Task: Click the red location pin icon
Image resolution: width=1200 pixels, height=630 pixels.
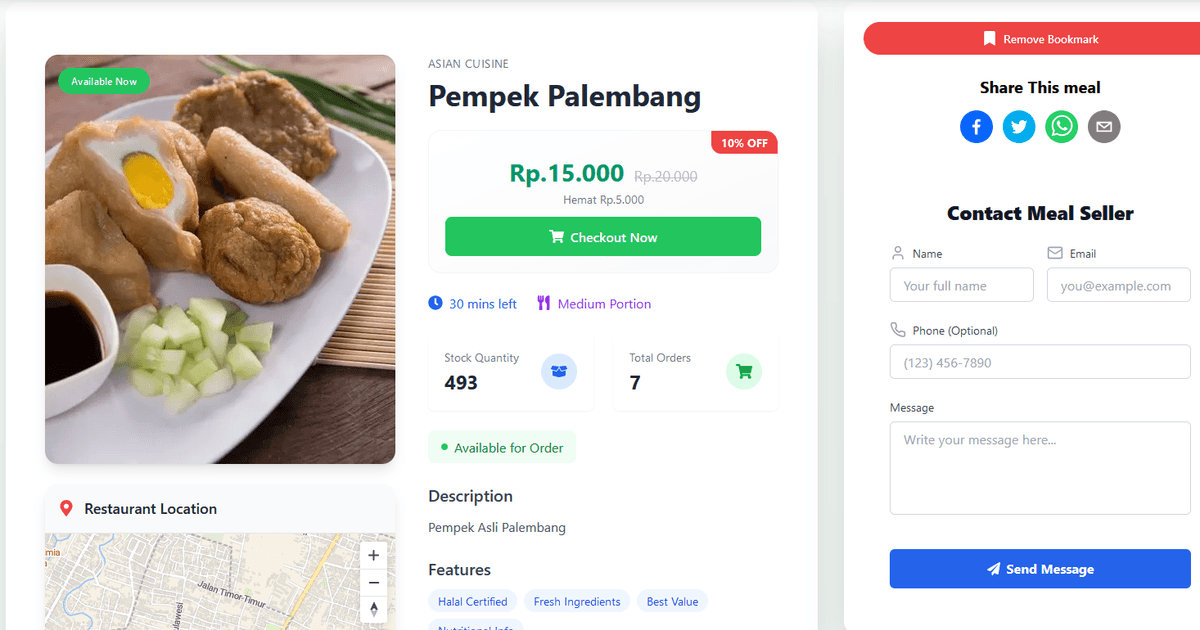Action: 66,509
